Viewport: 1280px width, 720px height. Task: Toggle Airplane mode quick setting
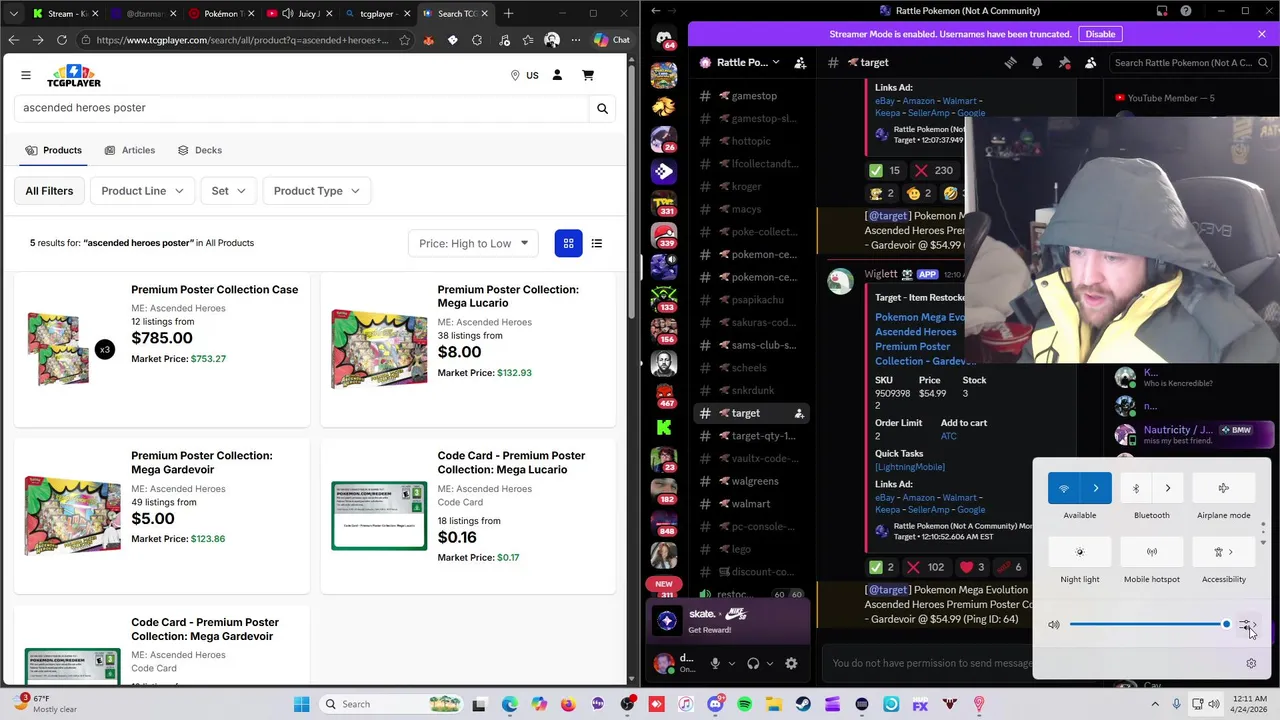click(x=1223, y=488)
